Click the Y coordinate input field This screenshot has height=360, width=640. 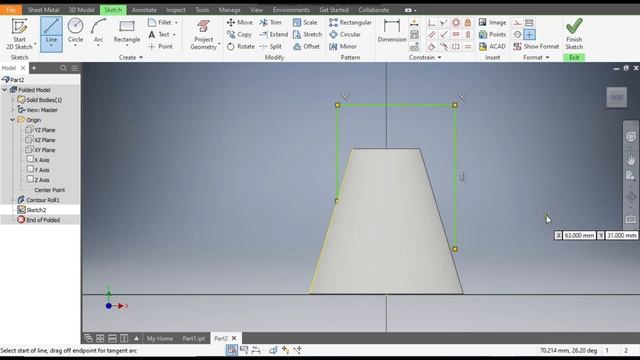(x=621, y=236)
